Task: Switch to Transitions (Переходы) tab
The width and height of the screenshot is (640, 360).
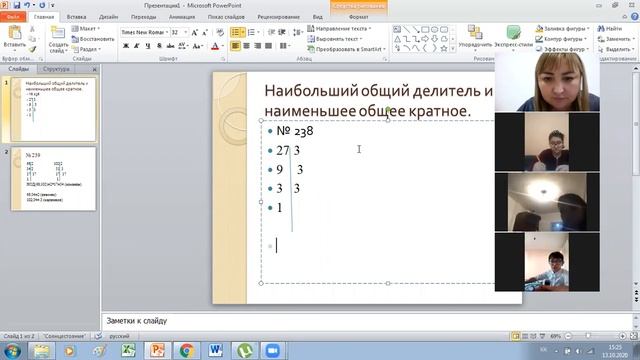Action: pyautogui.click(x=143, y=17)
